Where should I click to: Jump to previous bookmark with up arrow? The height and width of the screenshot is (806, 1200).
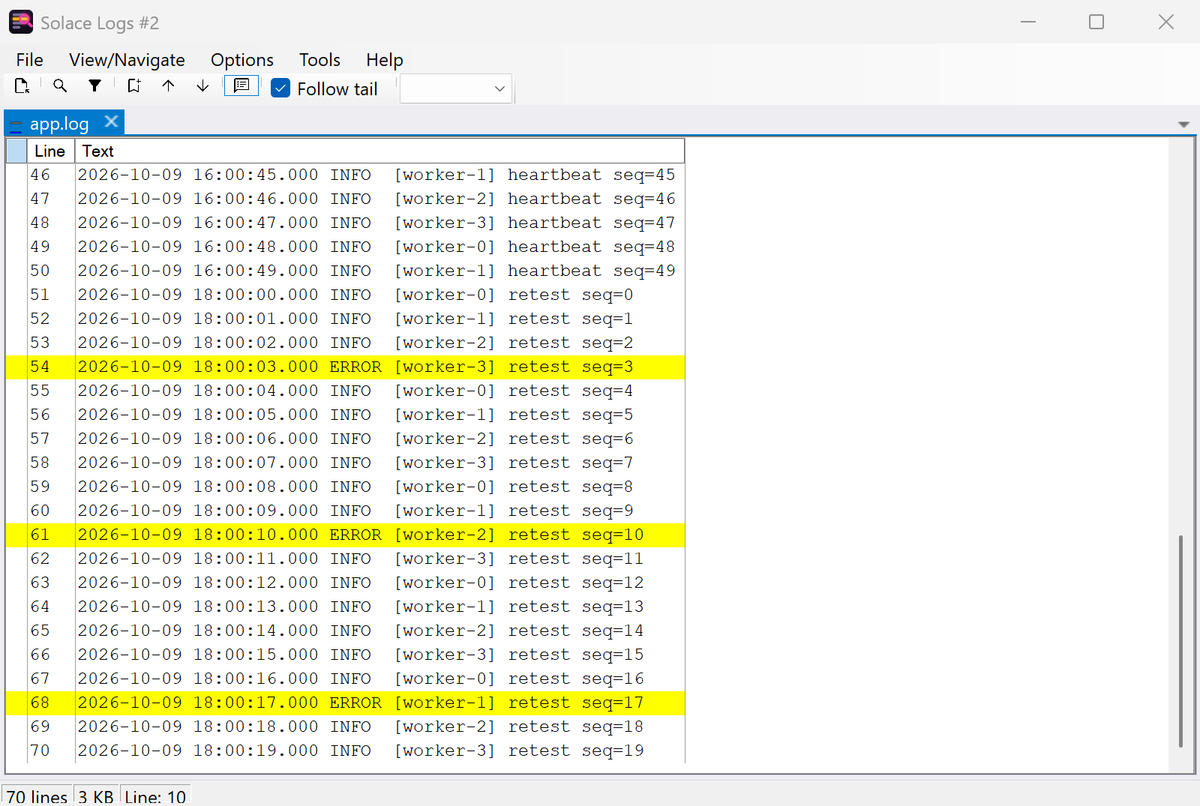(168, 87)
